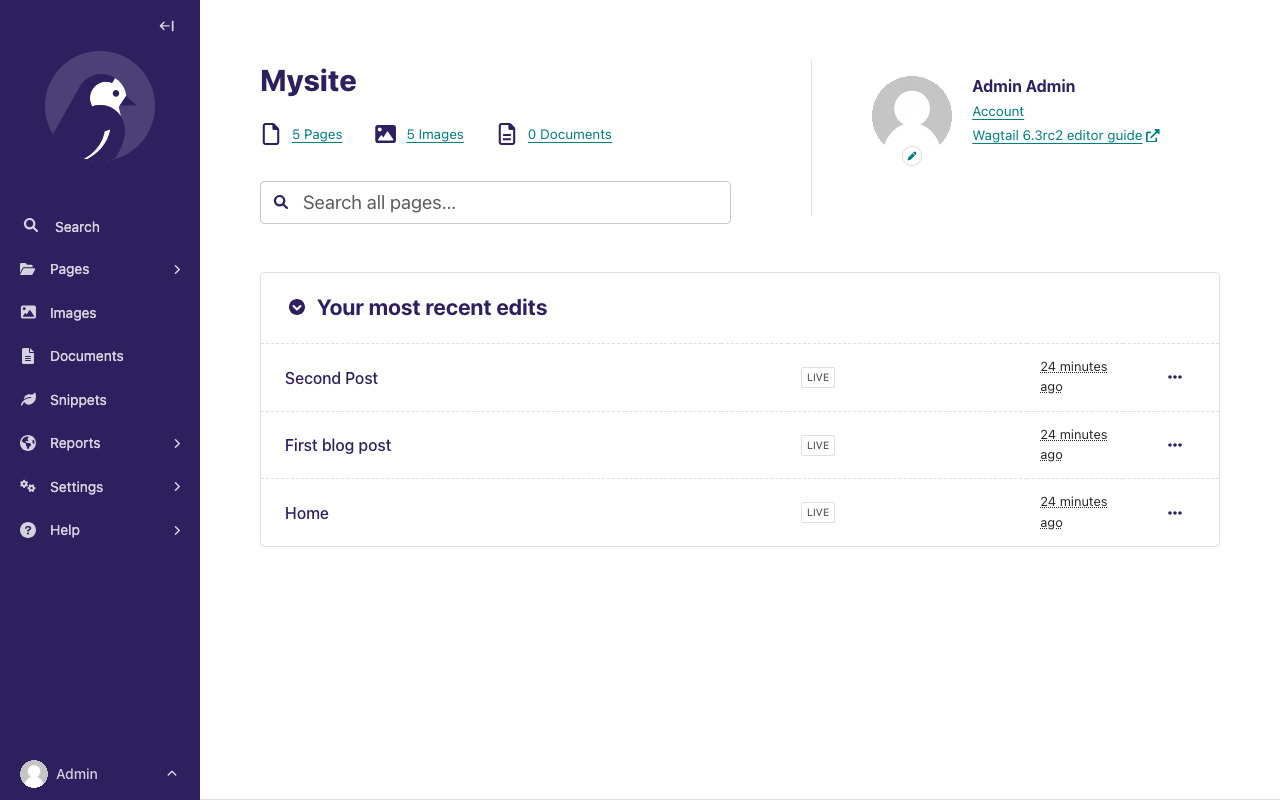Collapse the Admin account menu at bottom
Image resolution: width=1280 pixels, height=800 pixels.
[x=171, y=774]
